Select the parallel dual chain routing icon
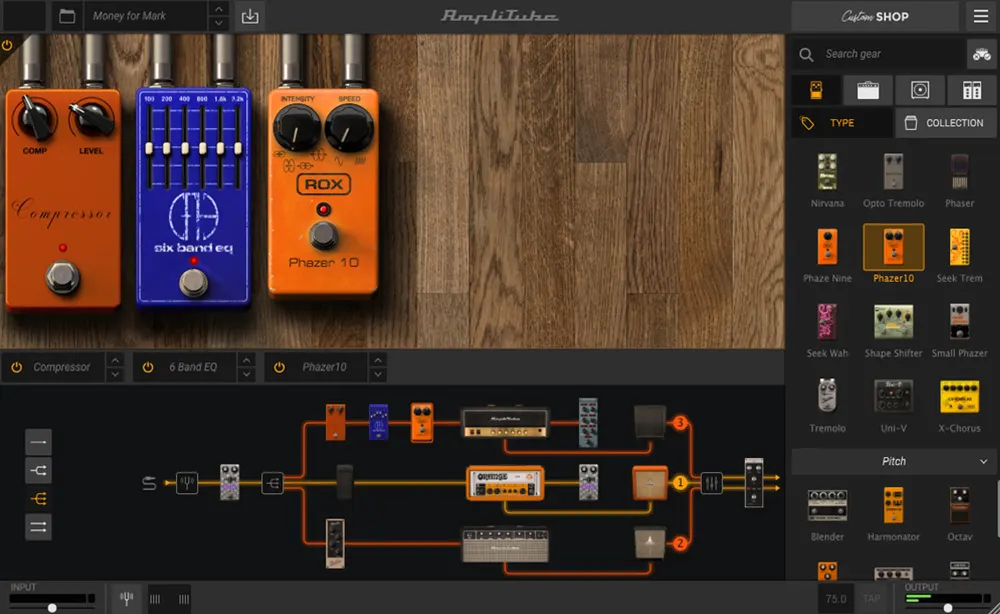Image resolution: width=1000 pixels, height=614 pixels. click(x=38, y=527)
